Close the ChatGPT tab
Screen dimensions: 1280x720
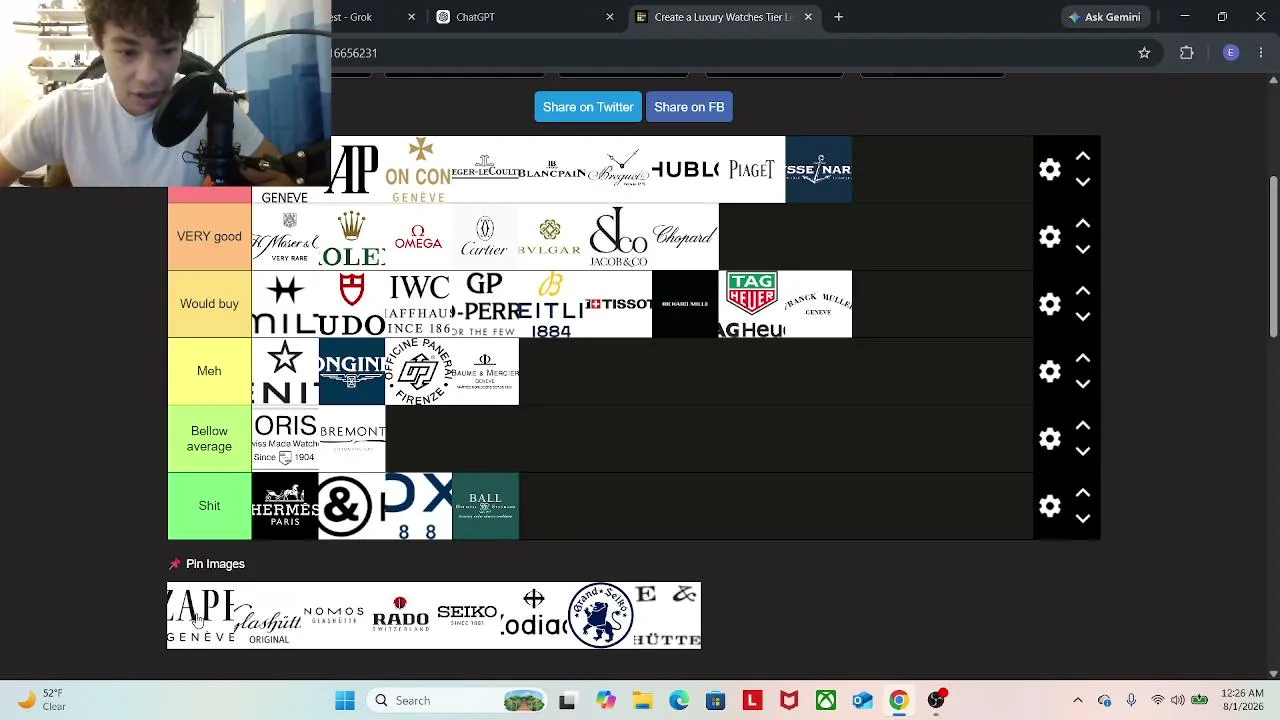[609, 17]
